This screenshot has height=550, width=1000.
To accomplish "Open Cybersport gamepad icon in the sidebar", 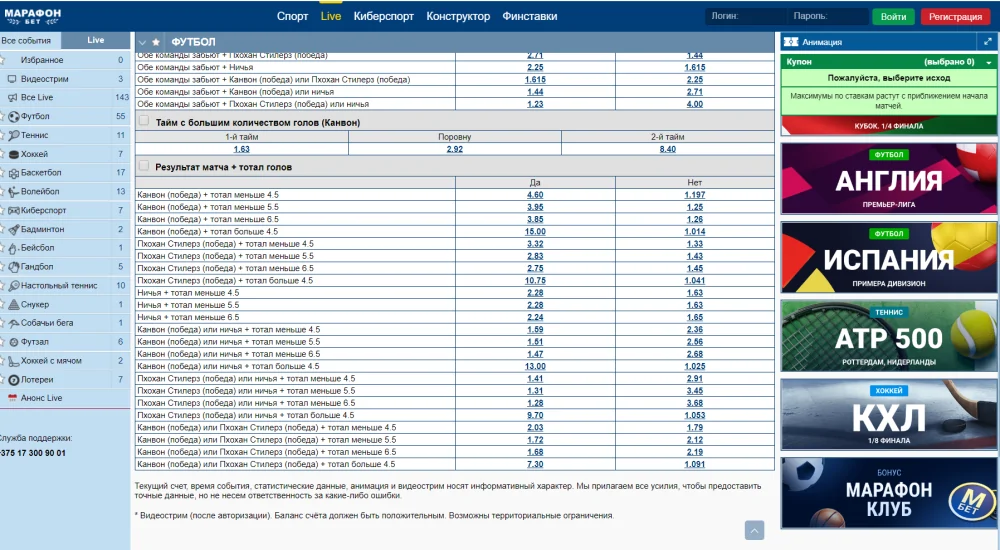I will tap(14, 210).
